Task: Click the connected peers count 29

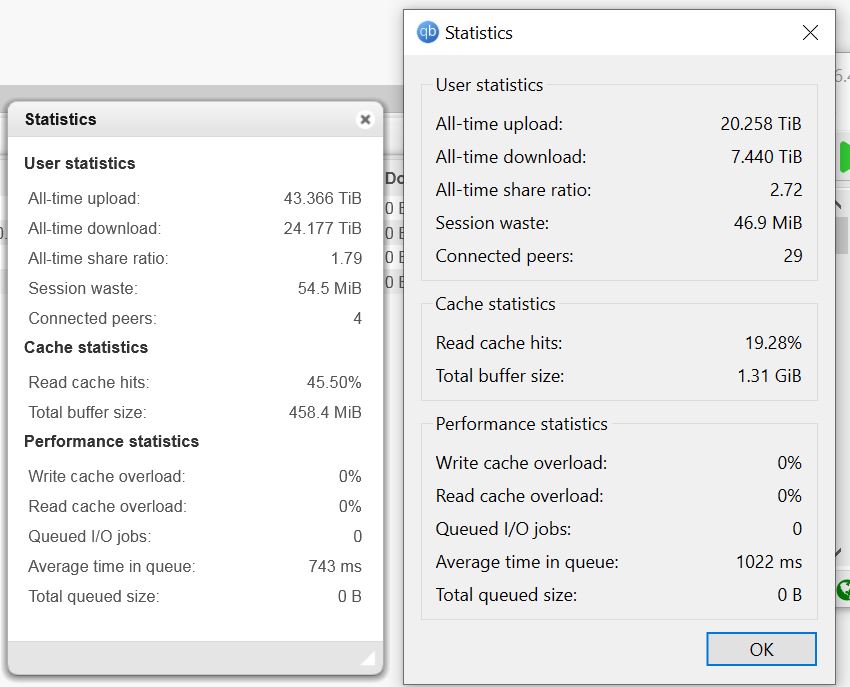Action: point(793,256)
